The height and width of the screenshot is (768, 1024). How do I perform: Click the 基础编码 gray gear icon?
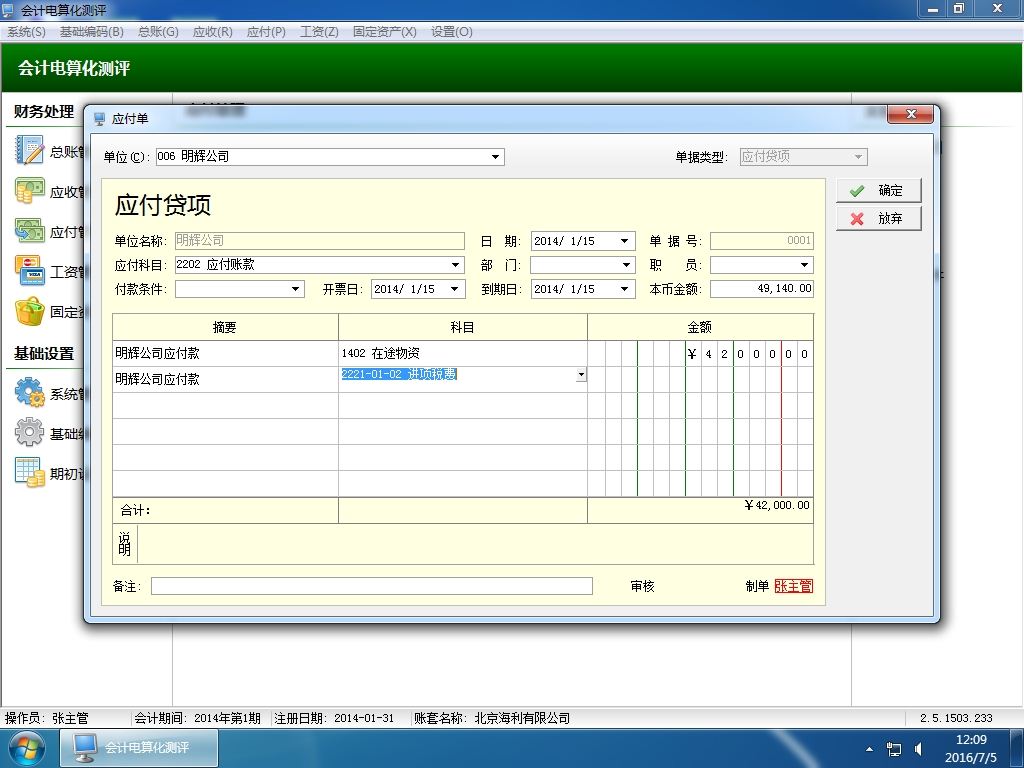[29, 432]
